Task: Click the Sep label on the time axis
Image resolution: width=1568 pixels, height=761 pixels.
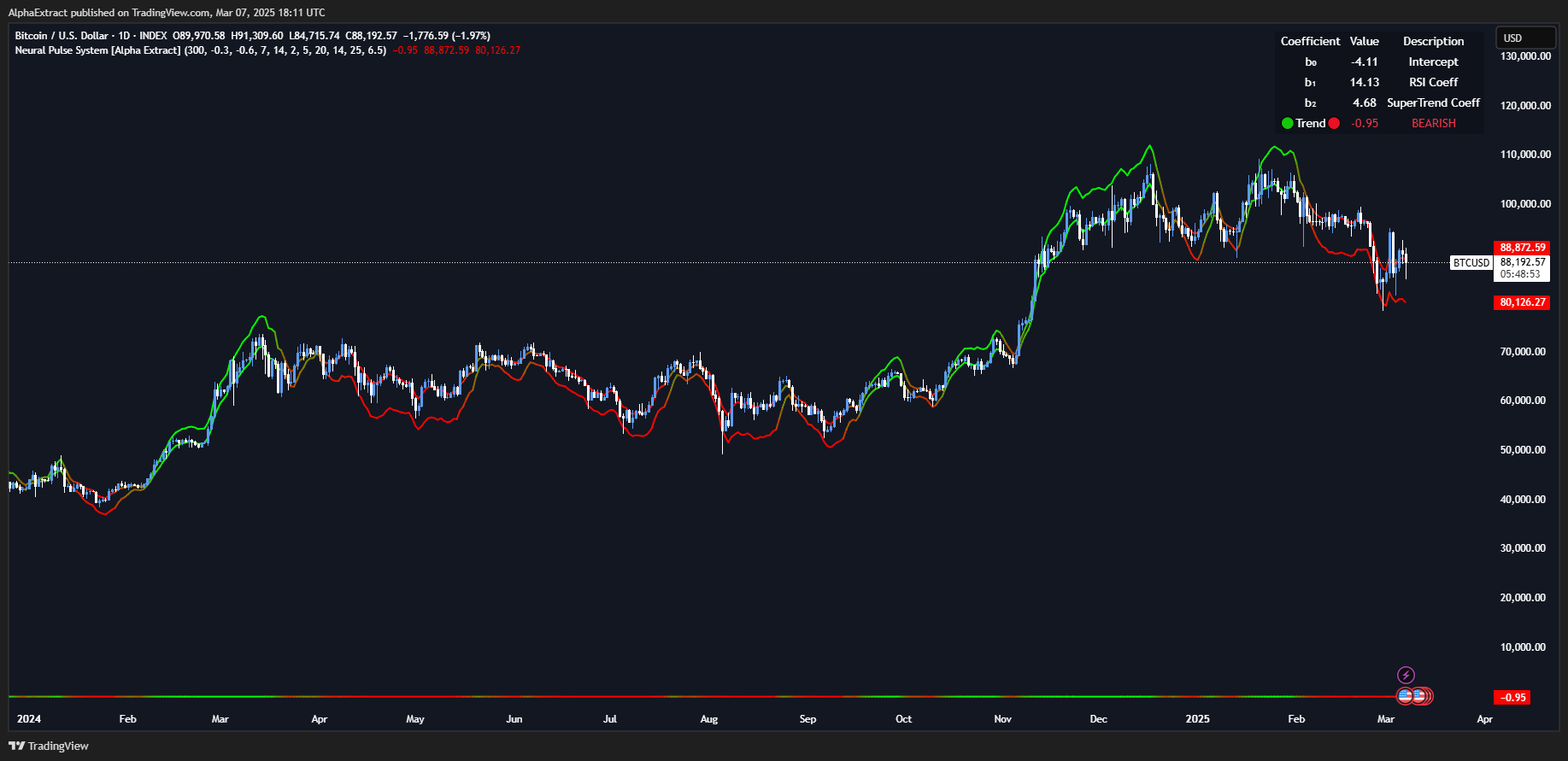Action: (x=807, y=719)
